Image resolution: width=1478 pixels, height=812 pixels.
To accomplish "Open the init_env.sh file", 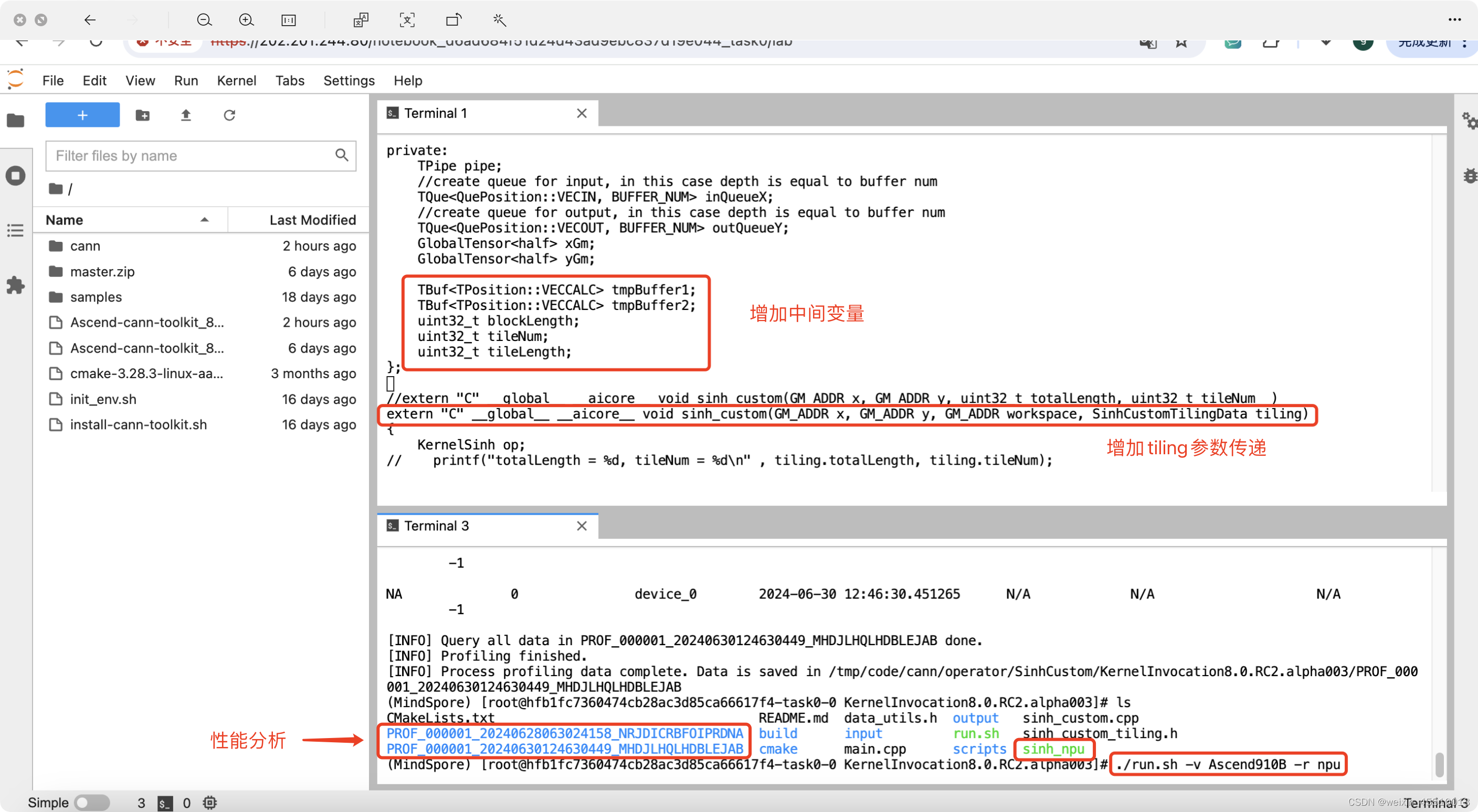I will point(103,399).
